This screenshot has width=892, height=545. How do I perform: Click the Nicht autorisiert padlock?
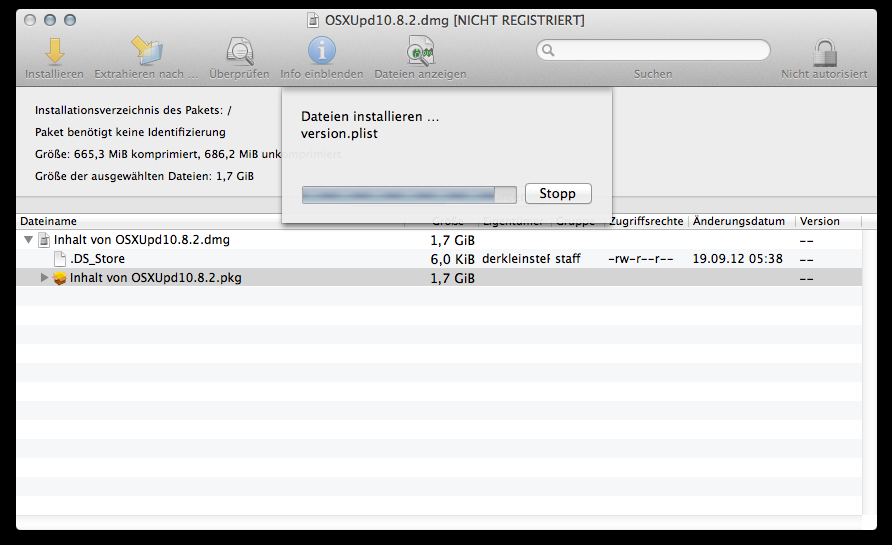coord(824,52)
